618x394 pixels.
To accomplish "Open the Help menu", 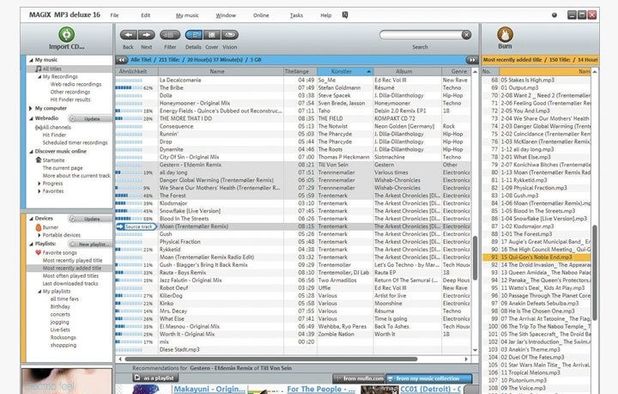I will (326, 15).
